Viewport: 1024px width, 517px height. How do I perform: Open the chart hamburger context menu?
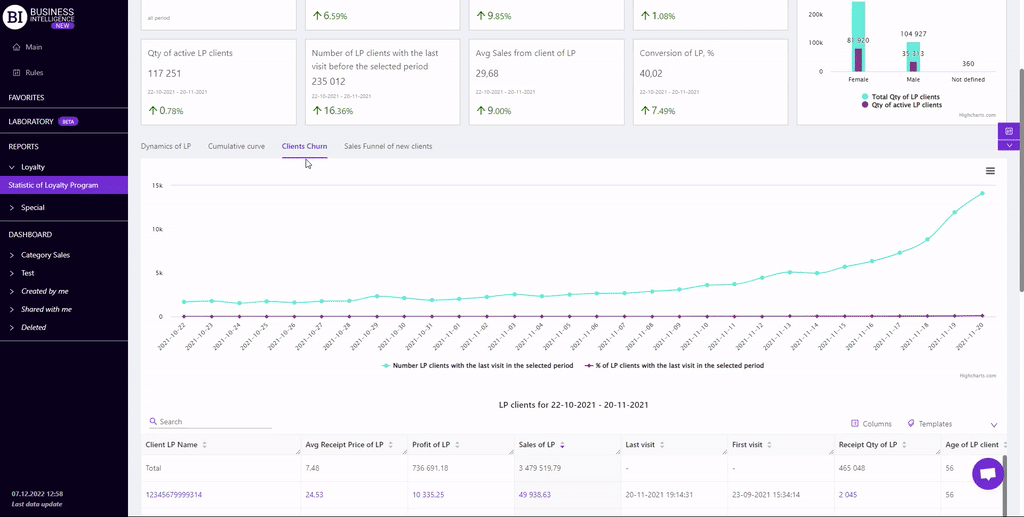pyautogui.click(x=990, y=171)
